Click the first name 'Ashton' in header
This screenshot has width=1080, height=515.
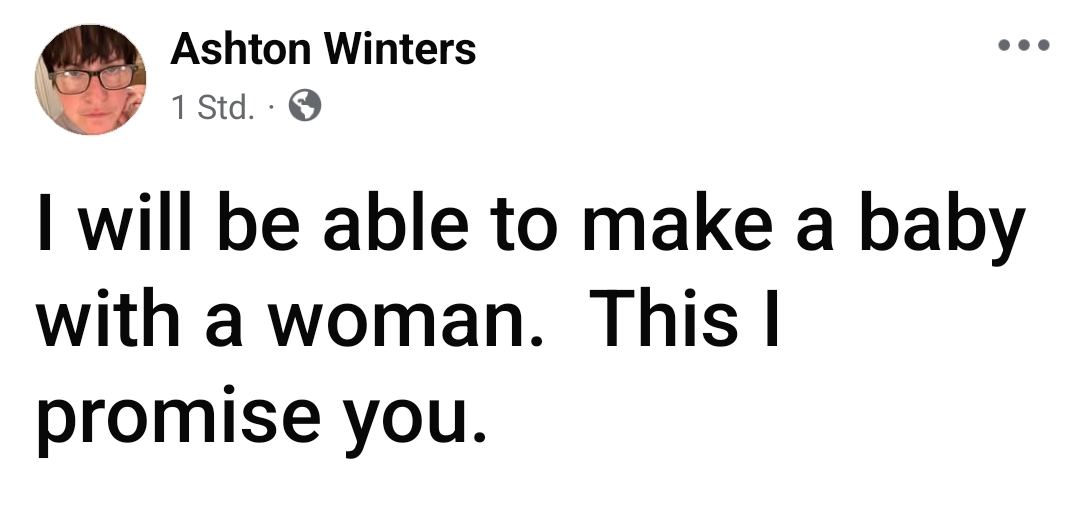tap(240, 50)
